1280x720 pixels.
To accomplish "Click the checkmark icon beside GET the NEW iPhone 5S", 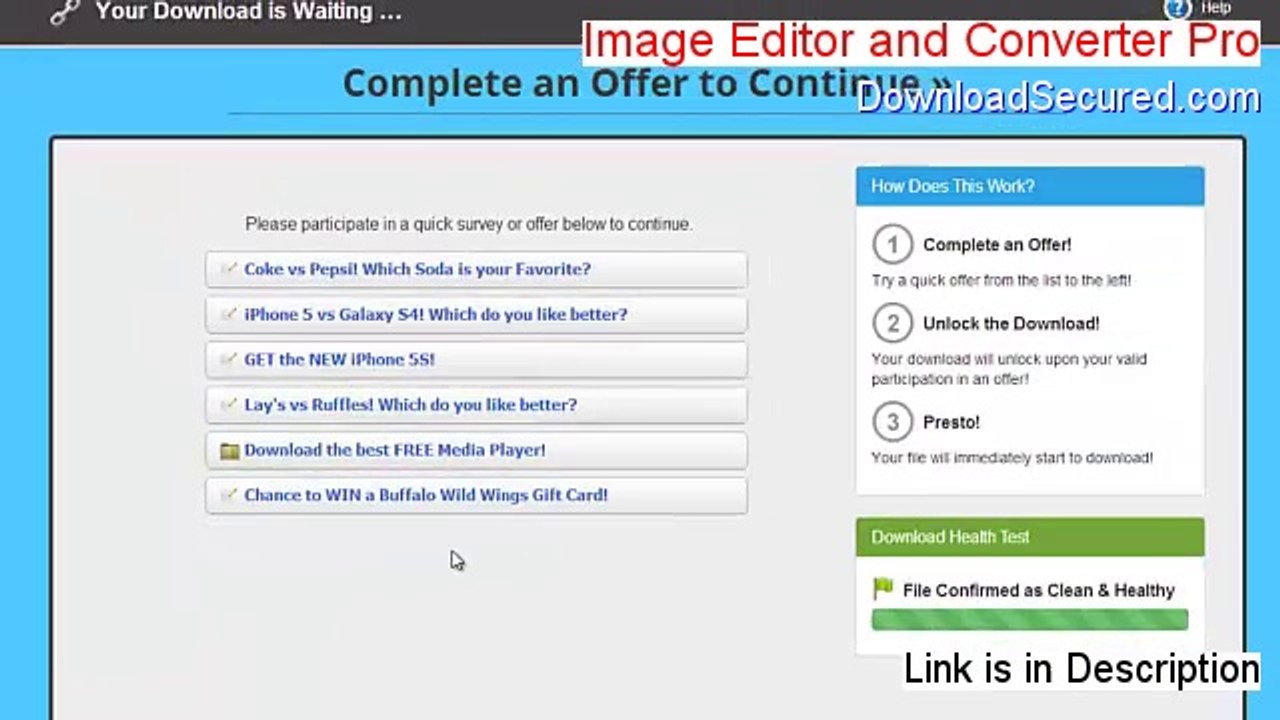I will (229, 359).
